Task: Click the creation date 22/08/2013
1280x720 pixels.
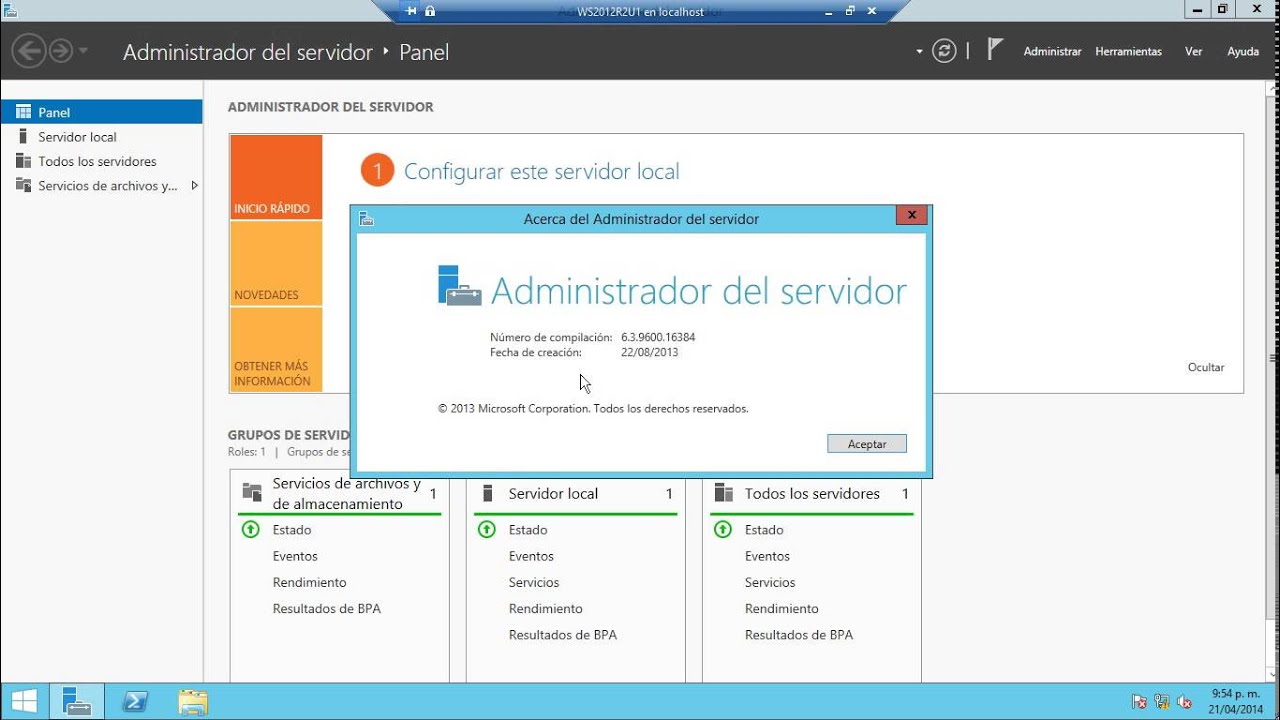Action: pos(650,352)
